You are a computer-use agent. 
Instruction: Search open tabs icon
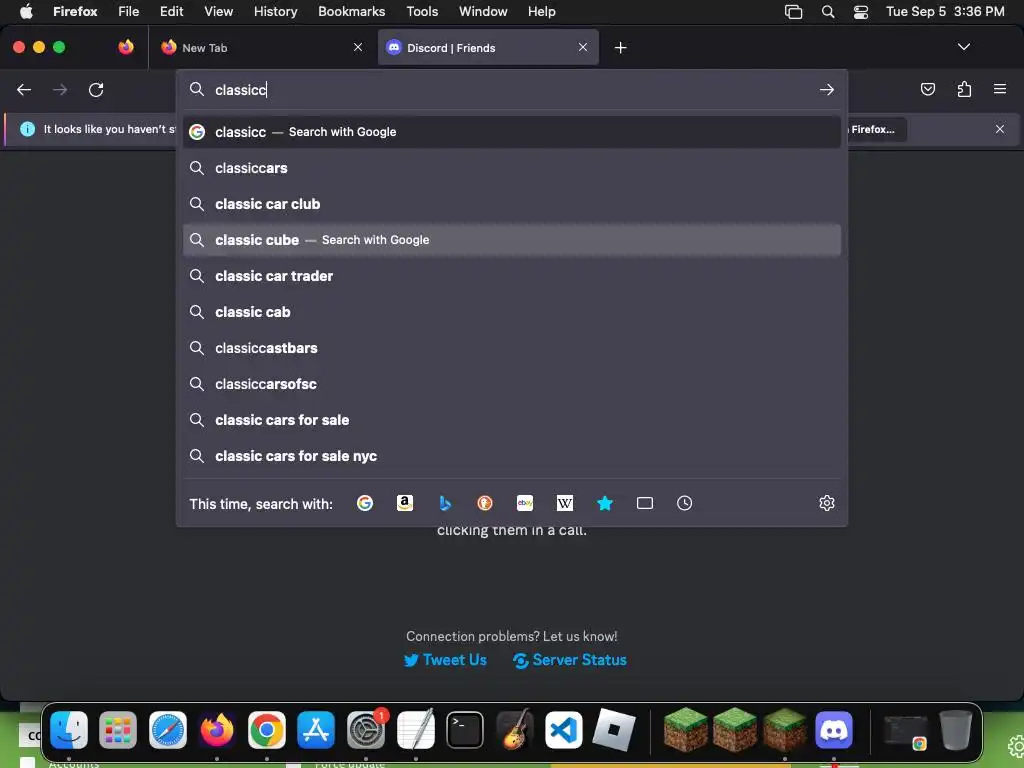(x=645, y=503)
